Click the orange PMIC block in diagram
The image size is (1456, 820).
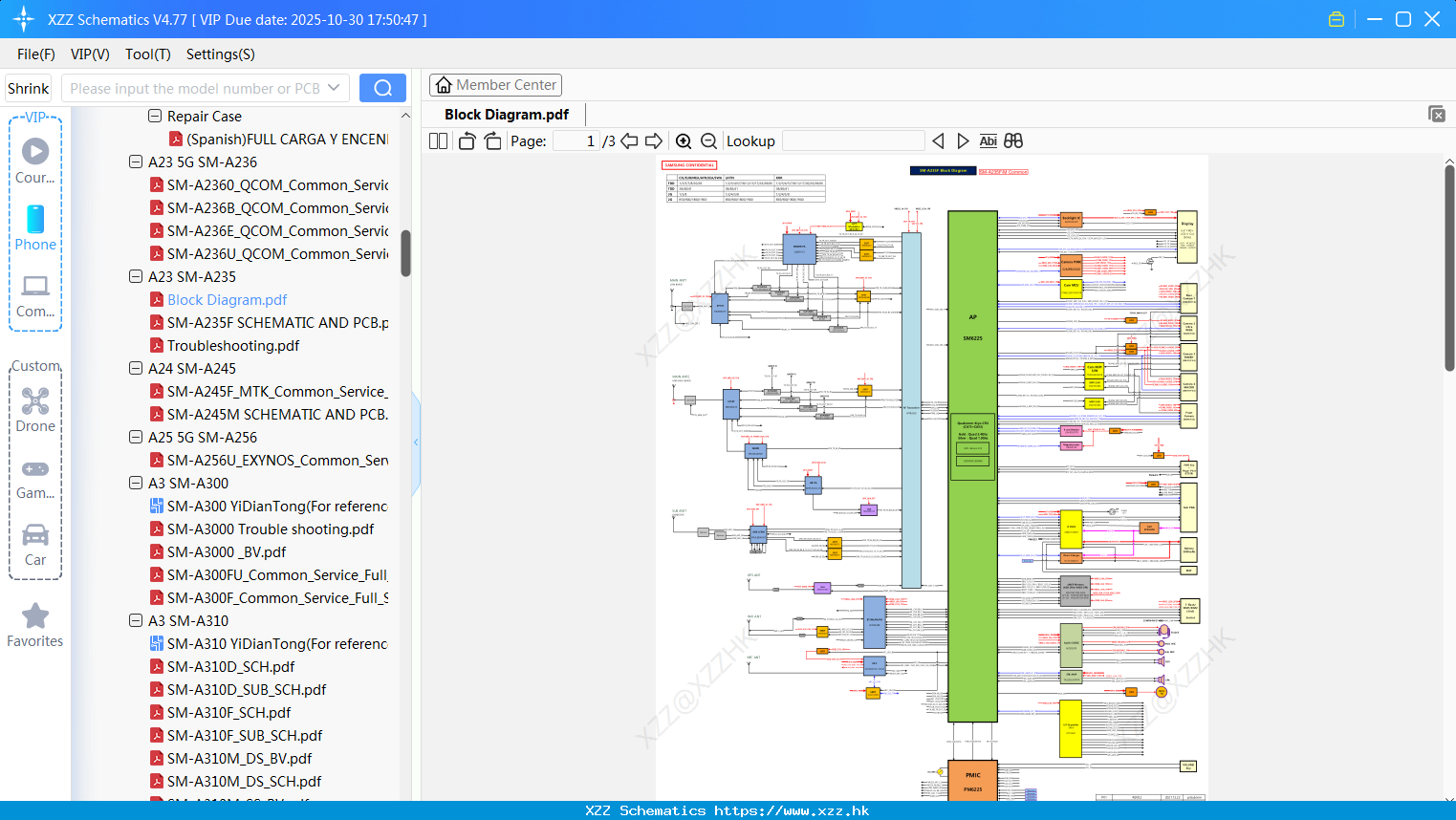tap(972, 781)
